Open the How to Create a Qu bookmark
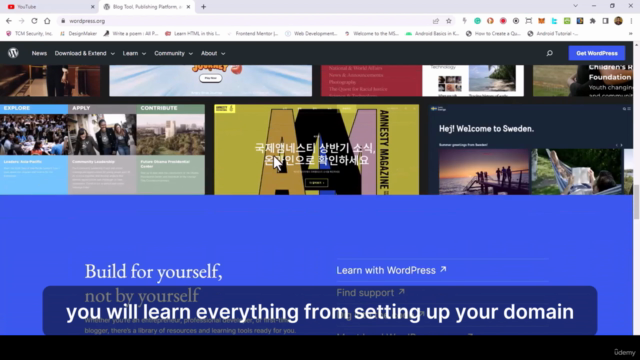This screenshot has height=360, width=640. pos(493,33)
